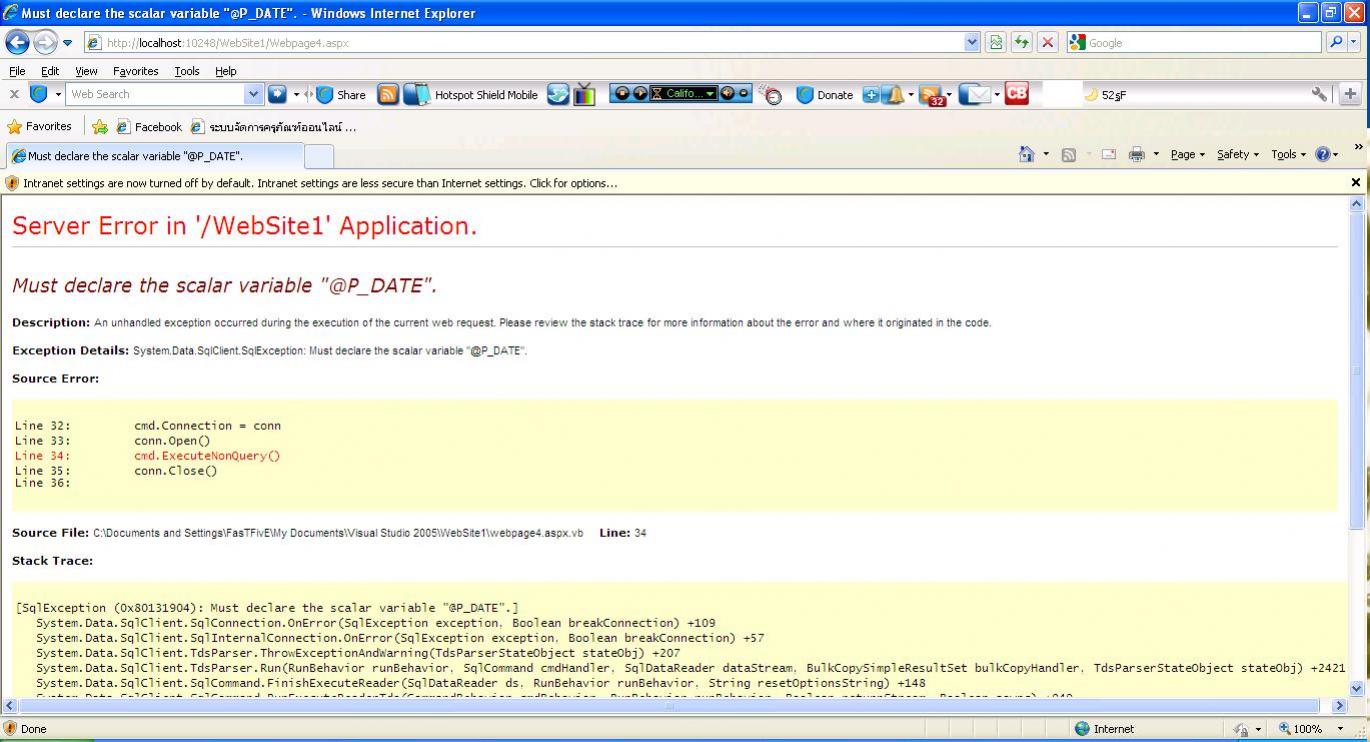Open a new tab with blank tab button
The width and height of the screenshot is (1370, 742).
click(319, 156)
